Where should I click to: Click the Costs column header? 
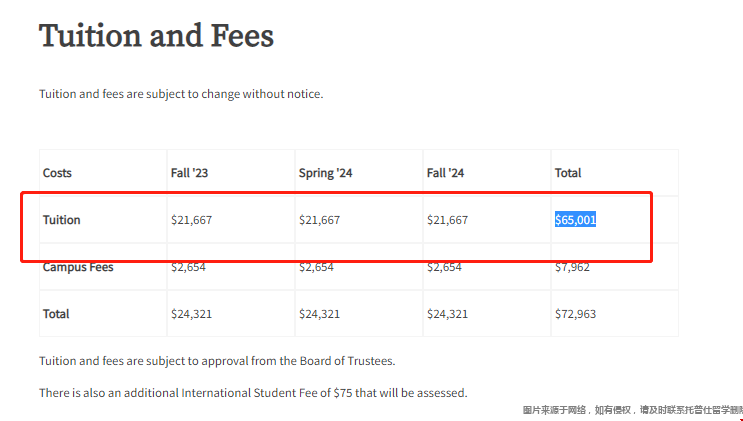[57, 173]
